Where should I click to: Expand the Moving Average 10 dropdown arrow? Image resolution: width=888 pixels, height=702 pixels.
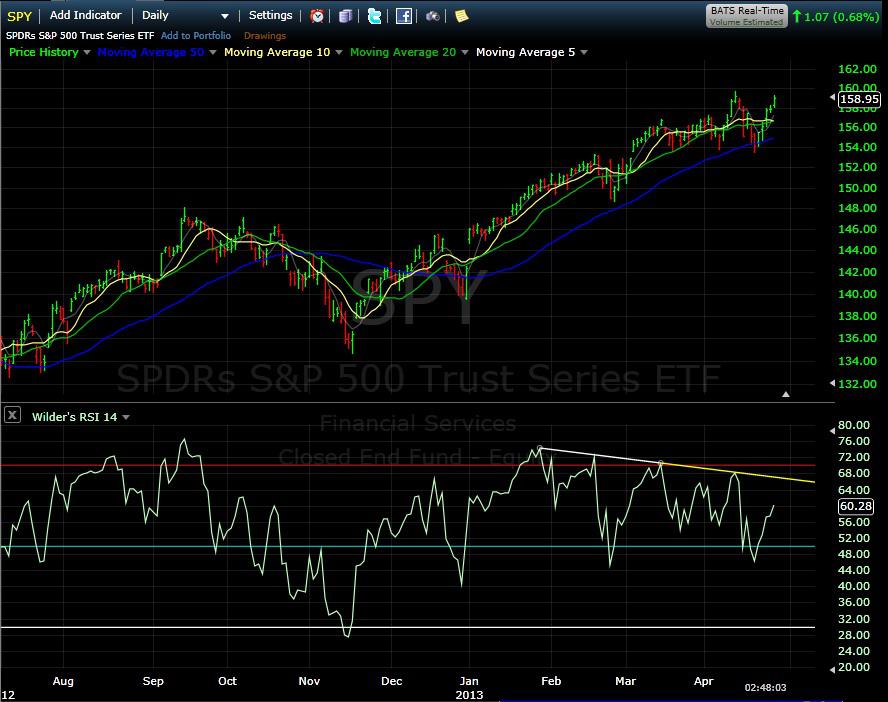[339, 52]
